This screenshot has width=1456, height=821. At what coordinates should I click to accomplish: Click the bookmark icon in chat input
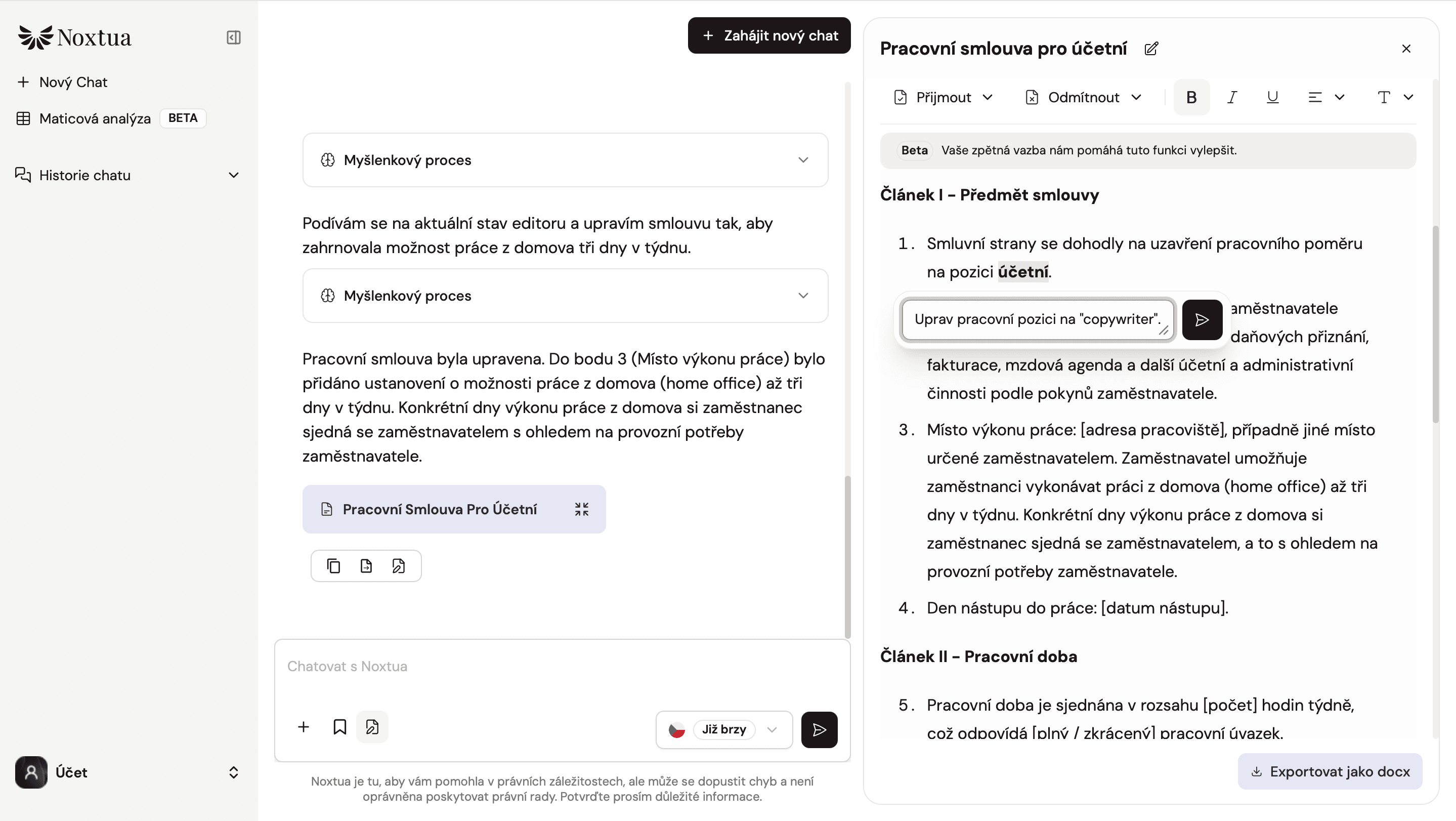point(339,727)
